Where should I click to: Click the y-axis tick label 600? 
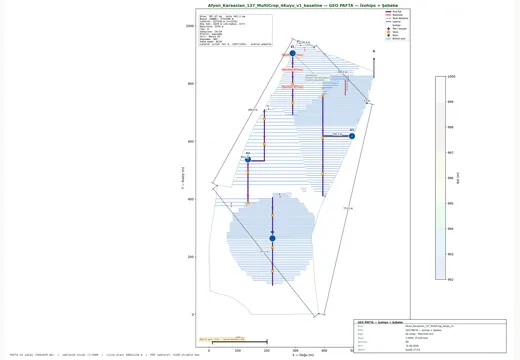[x=191, y=141]
